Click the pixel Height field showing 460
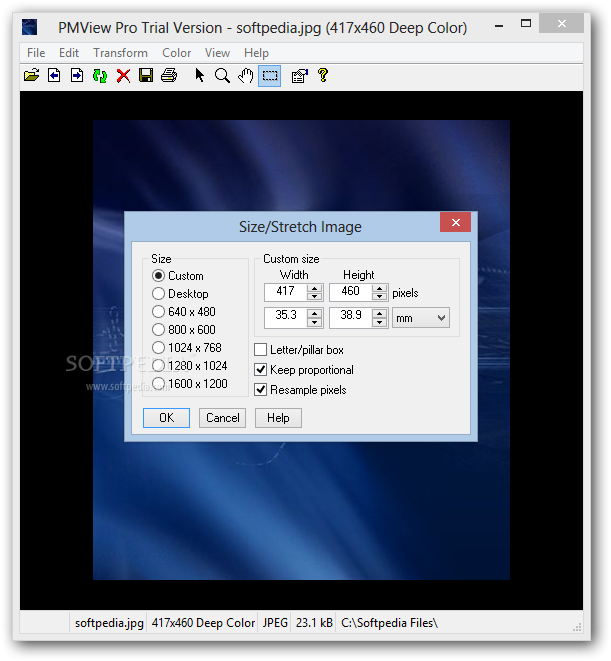The height and width of the screenshot is (661, 611). pos(351,292)
